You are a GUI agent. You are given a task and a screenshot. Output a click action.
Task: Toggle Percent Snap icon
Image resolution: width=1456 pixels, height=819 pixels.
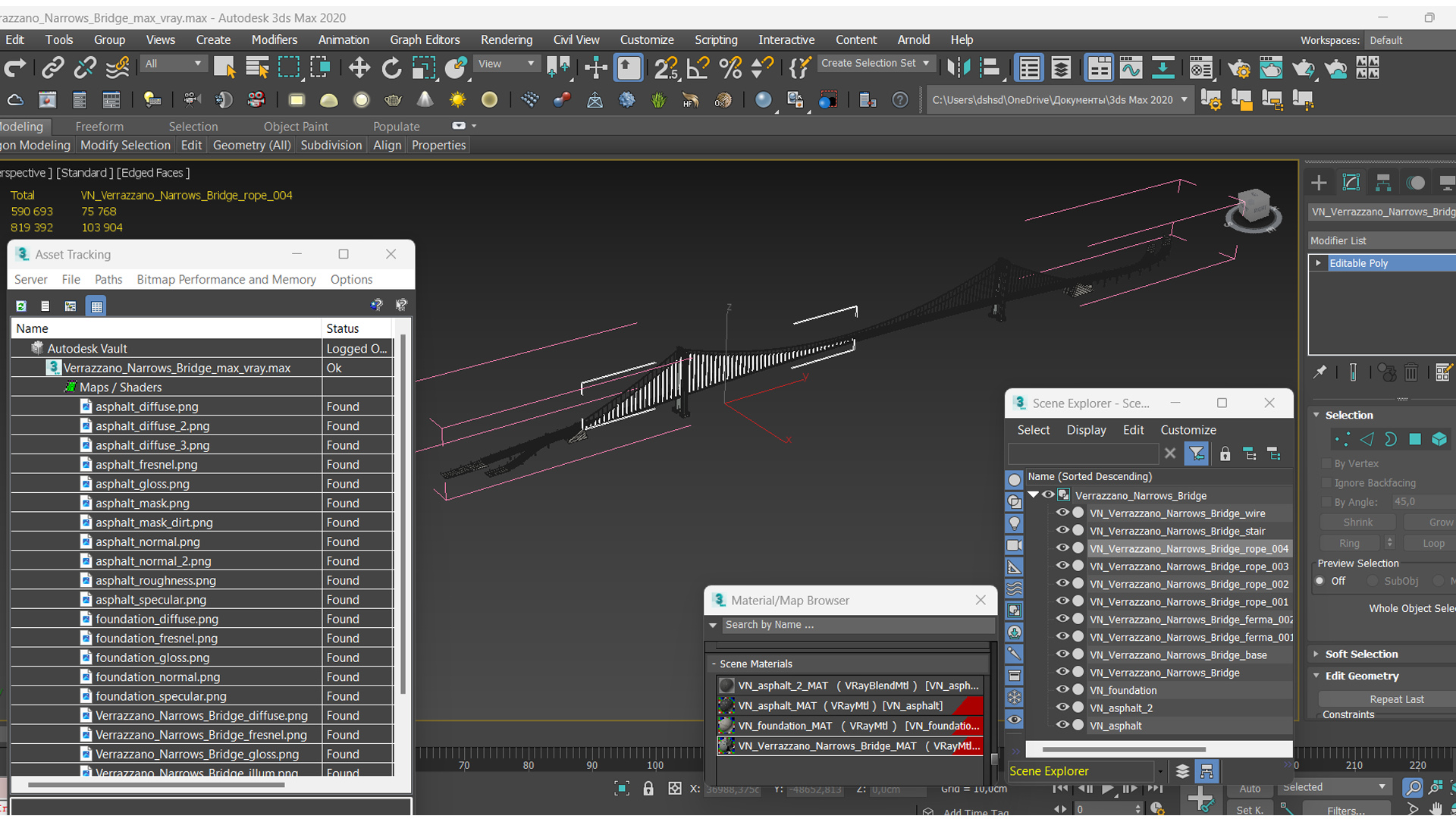point(730,68)
